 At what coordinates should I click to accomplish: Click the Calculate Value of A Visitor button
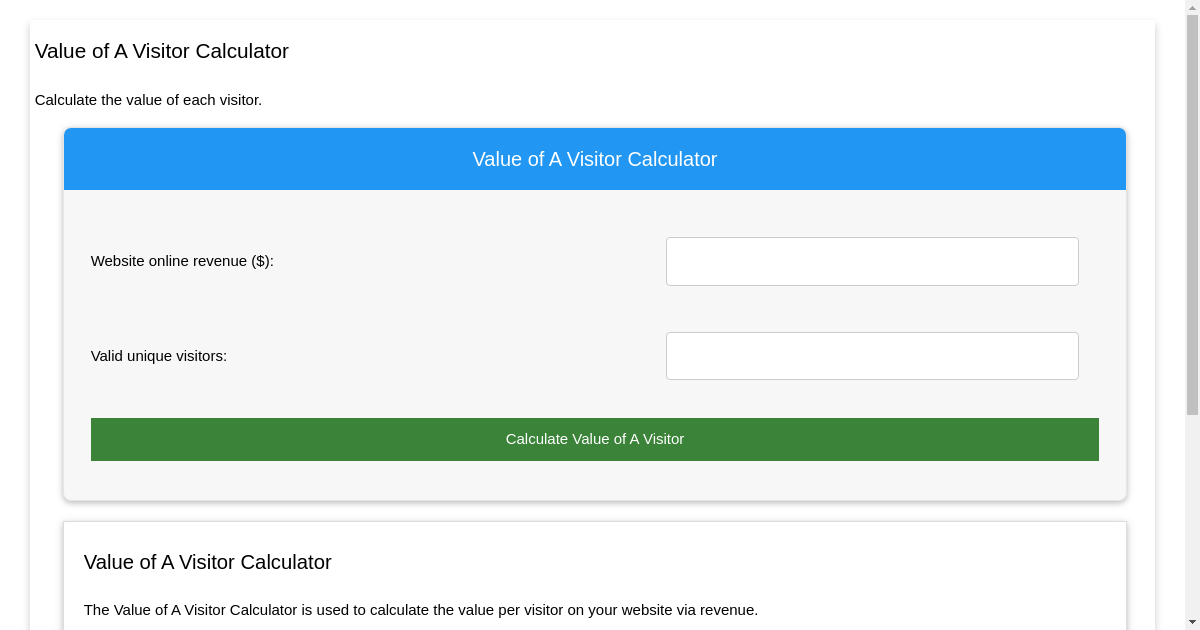click(595, 439)
